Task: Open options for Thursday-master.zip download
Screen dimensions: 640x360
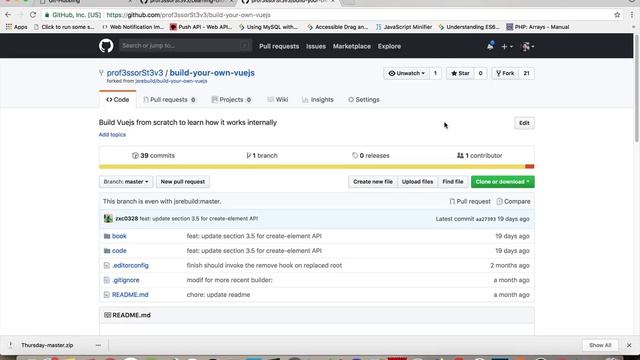Action: (98, 345)
